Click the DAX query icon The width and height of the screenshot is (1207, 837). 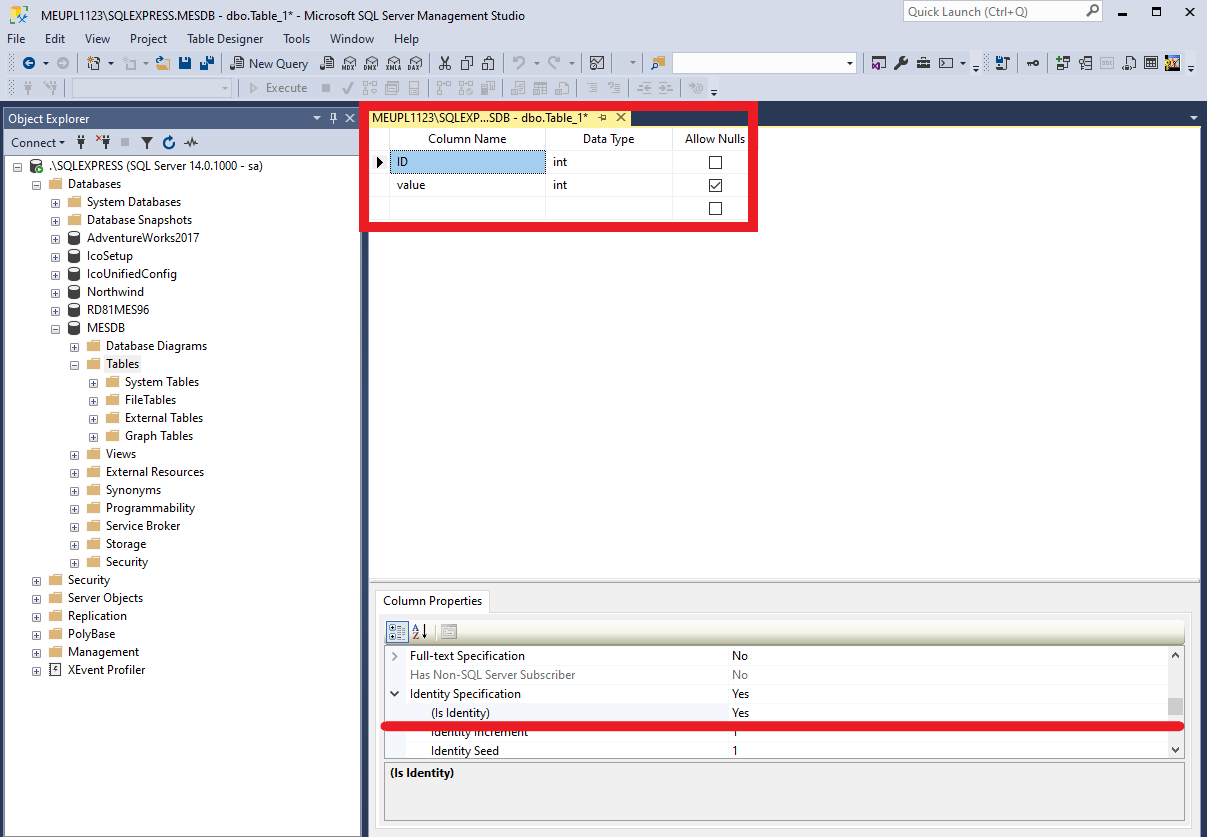tap(415, 63)
